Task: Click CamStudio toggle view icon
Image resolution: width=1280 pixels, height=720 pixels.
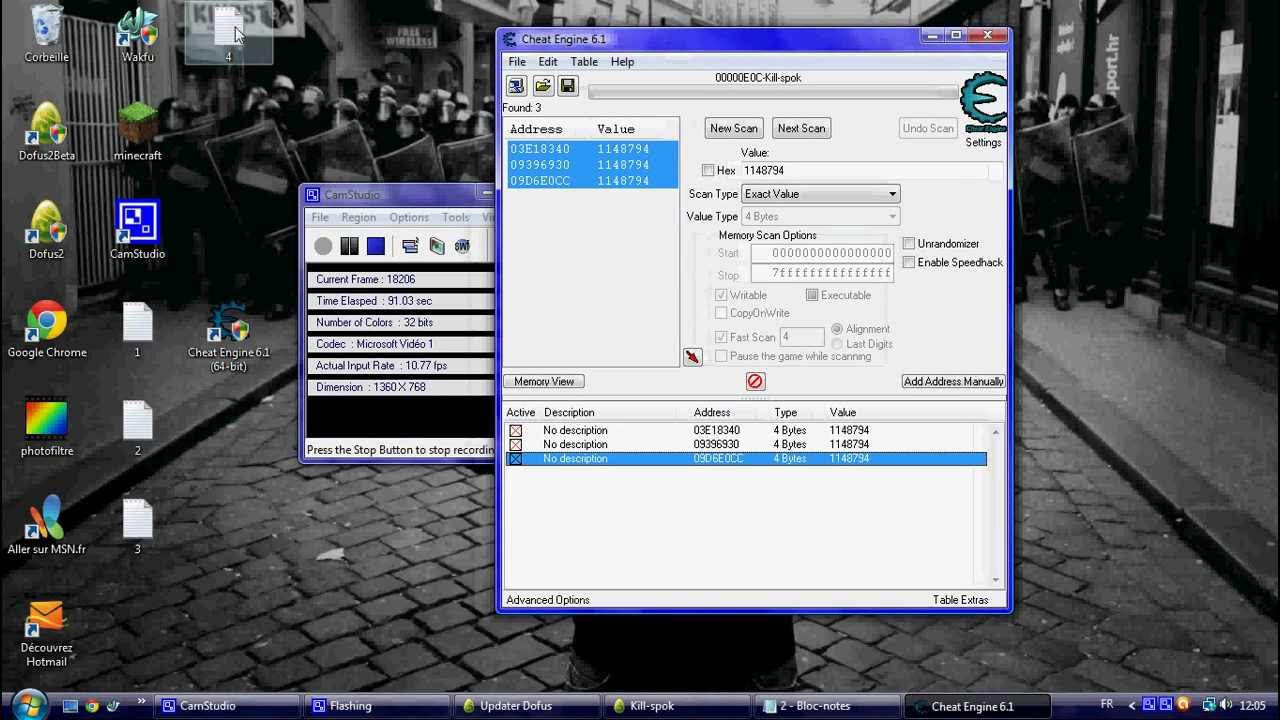Action: (x=410, y=246)
